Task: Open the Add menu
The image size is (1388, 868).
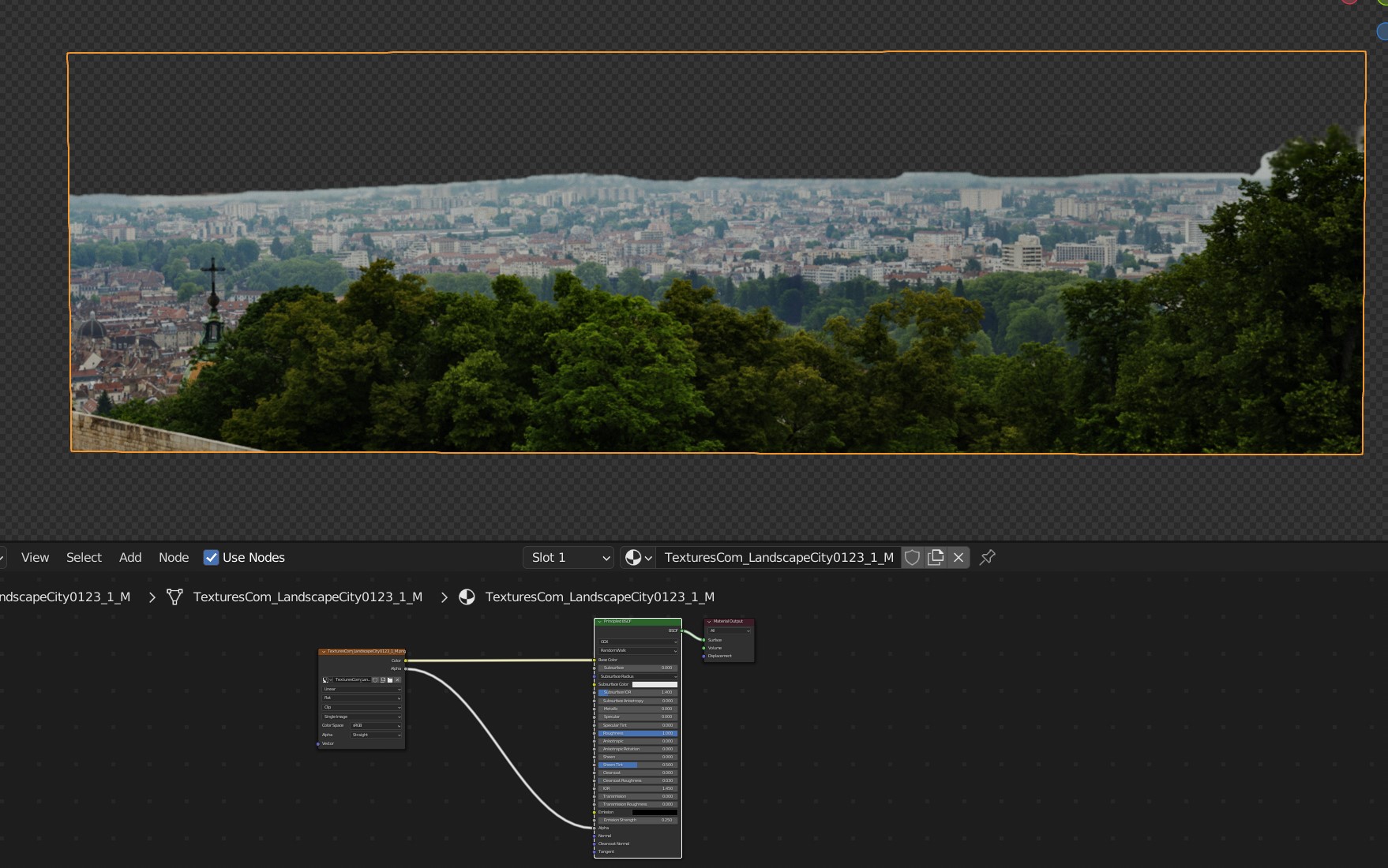Action: tap(130, 558)
